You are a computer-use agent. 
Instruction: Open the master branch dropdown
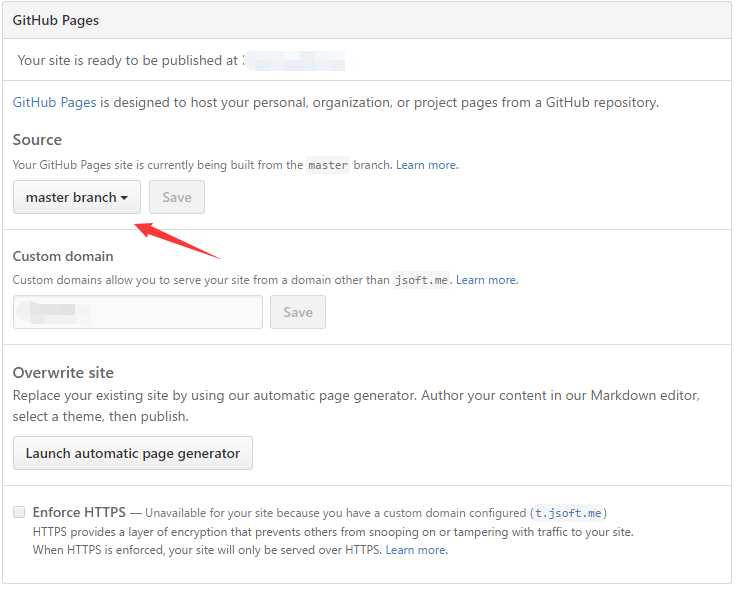pyautogui.click(x=76, y=197)
